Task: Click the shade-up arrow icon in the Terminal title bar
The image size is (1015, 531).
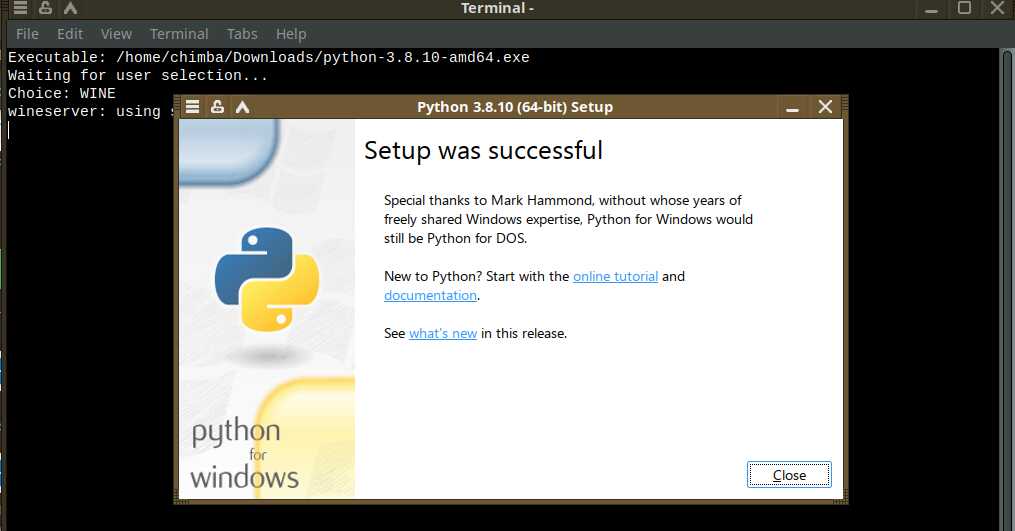Action: point(71,8)
